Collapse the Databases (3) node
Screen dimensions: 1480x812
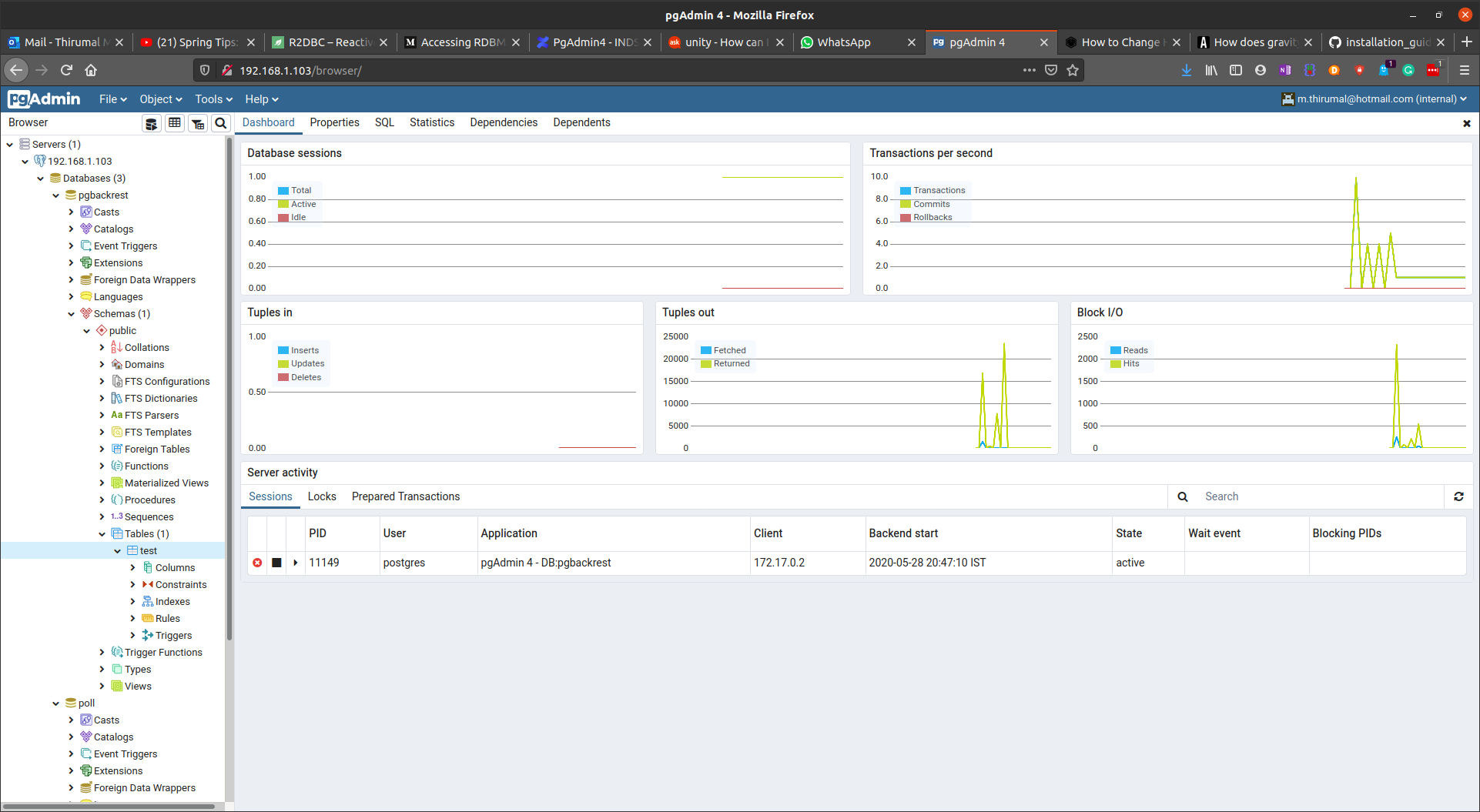[41, 178]
